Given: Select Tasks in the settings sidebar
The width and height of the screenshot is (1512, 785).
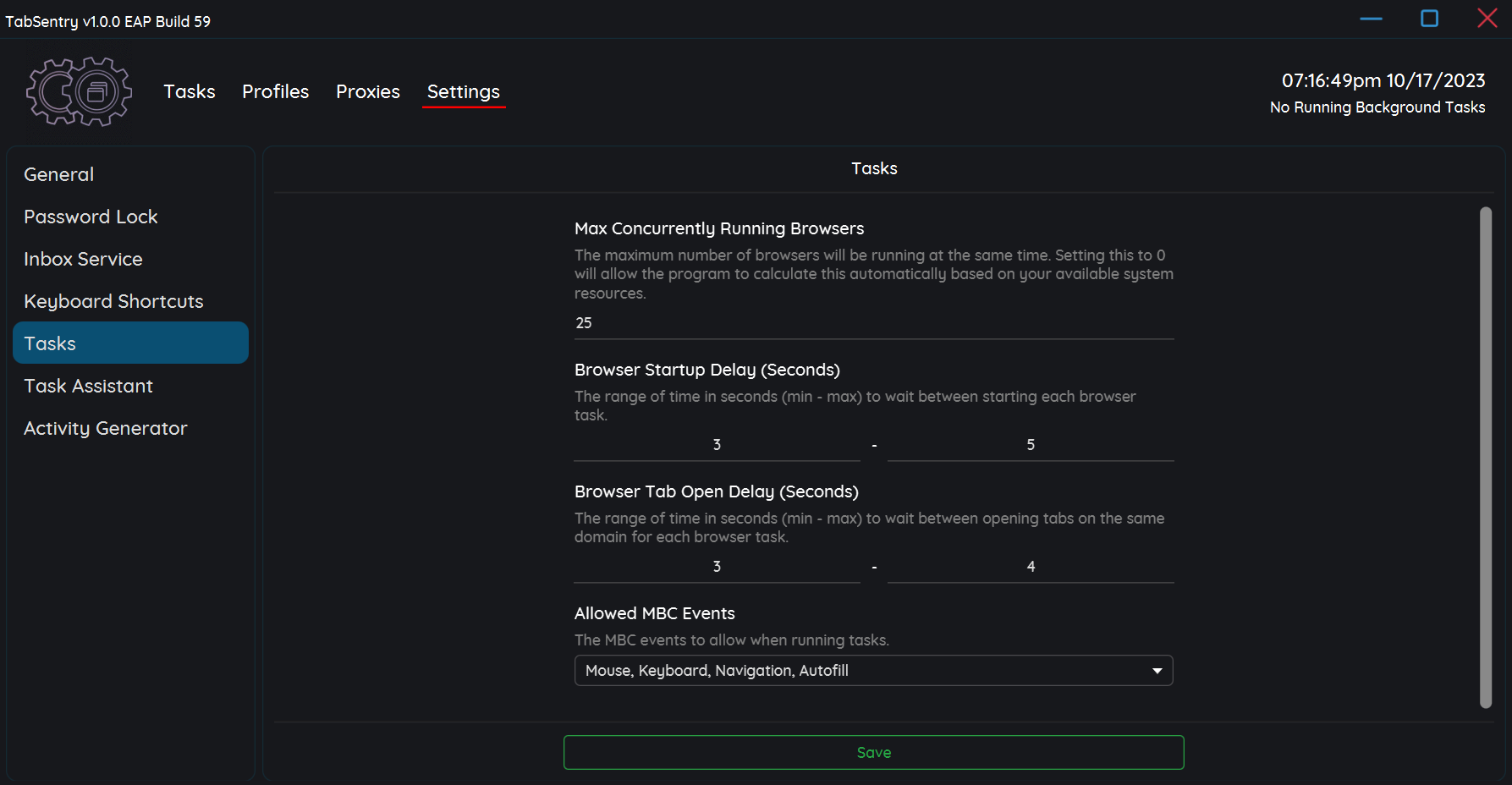Looking at the screenshot, I should 50,343.
